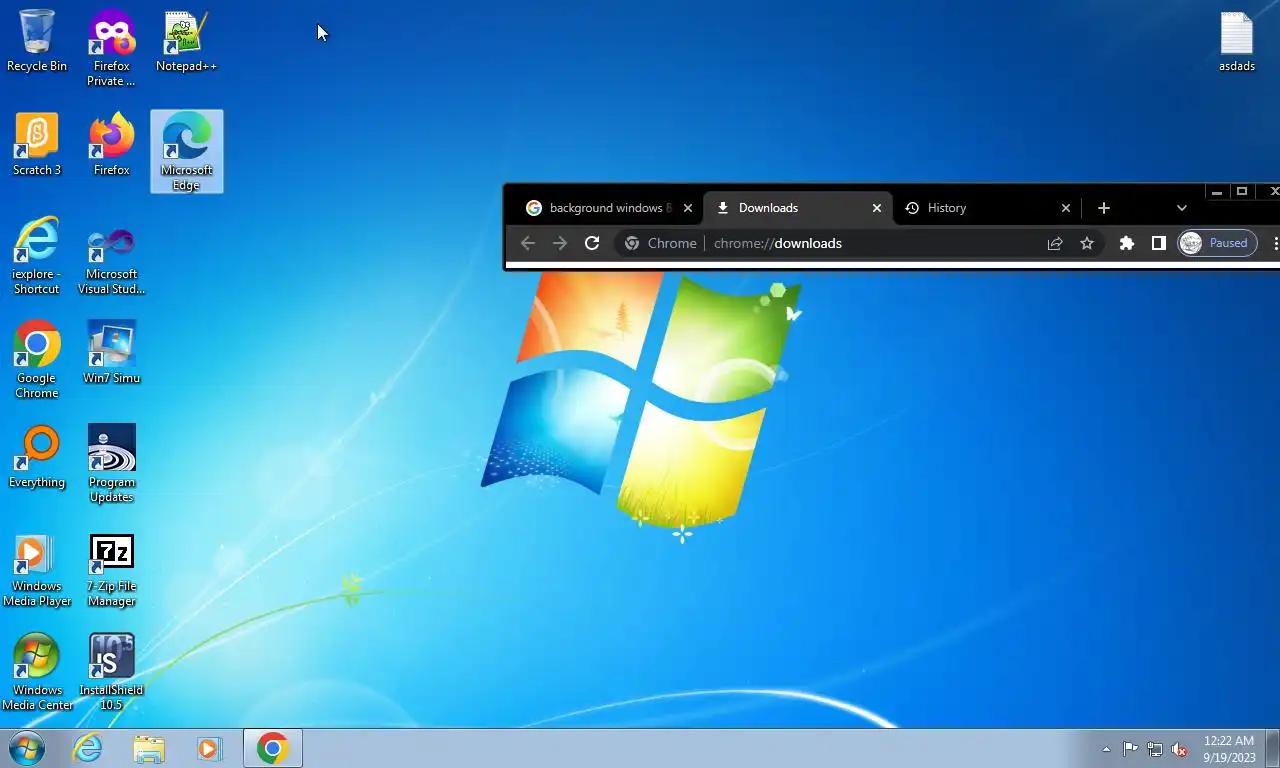
Task: Select the Program Updates icon
Action: [x=111, y=464]
